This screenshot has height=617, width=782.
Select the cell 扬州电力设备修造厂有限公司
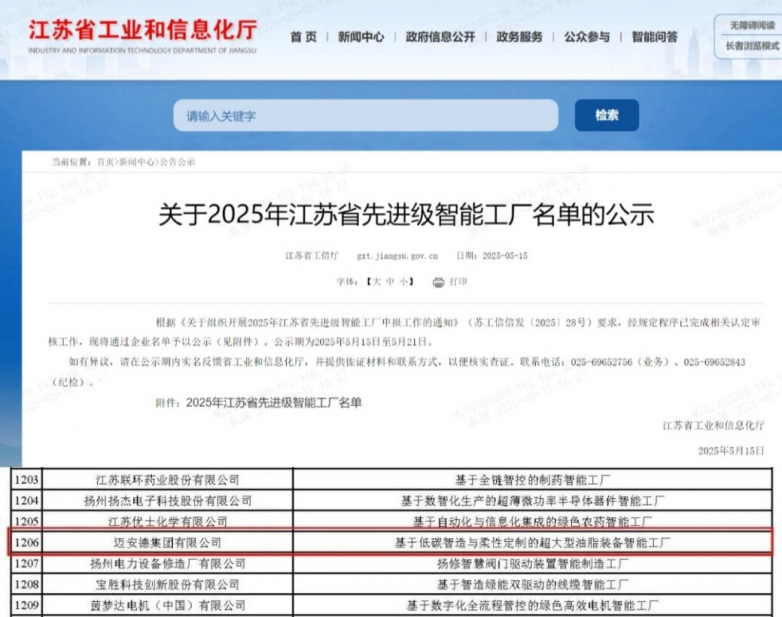(168, 564)
